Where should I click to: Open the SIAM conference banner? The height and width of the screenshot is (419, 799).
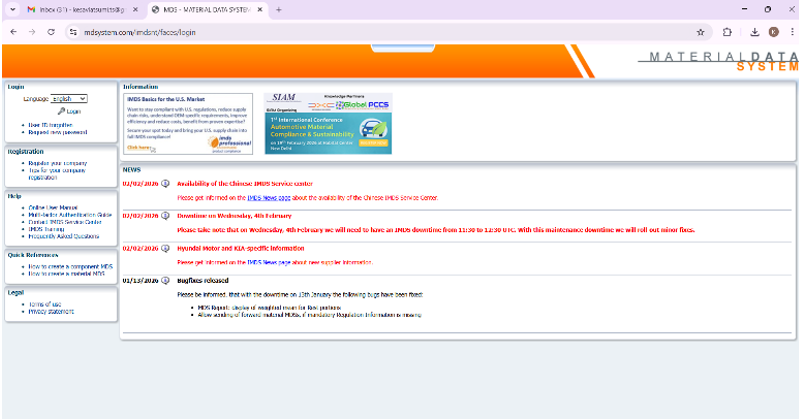[328, 124]
